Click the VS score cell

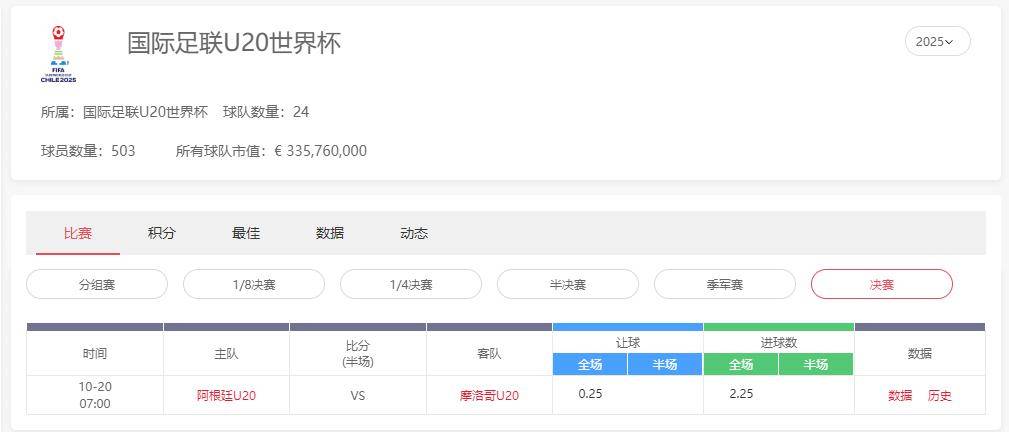tap(358, 395)
